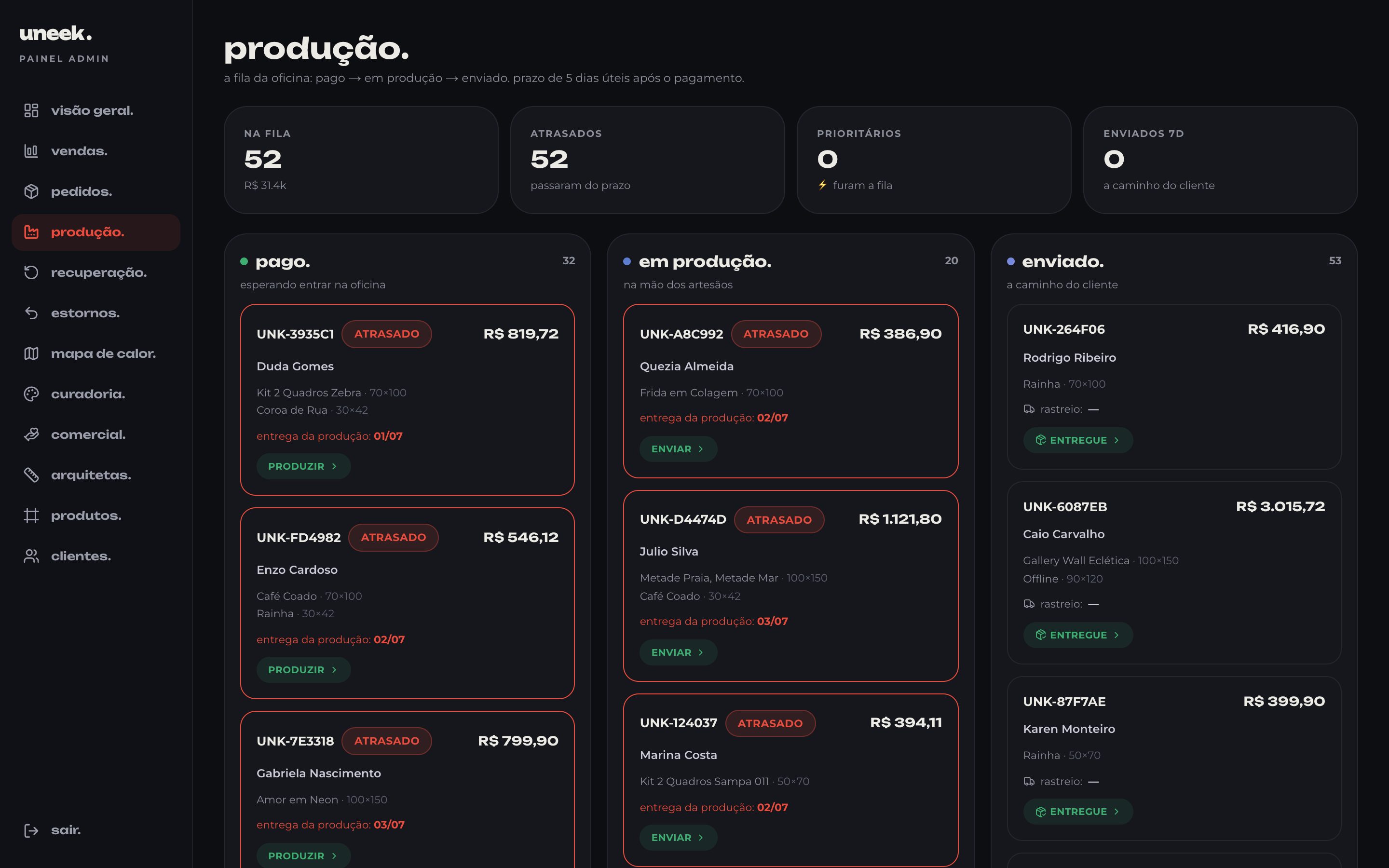
Task: Open produtos section
Action: [96, 515]
